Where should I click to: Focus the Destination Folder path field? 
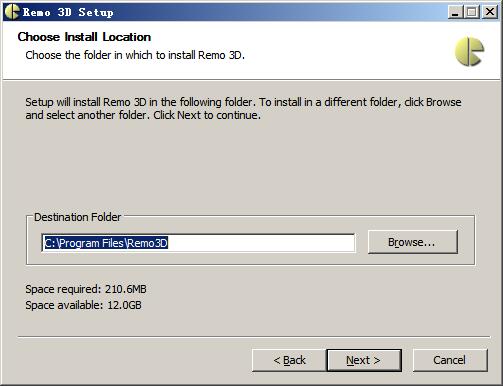point(198,243)
